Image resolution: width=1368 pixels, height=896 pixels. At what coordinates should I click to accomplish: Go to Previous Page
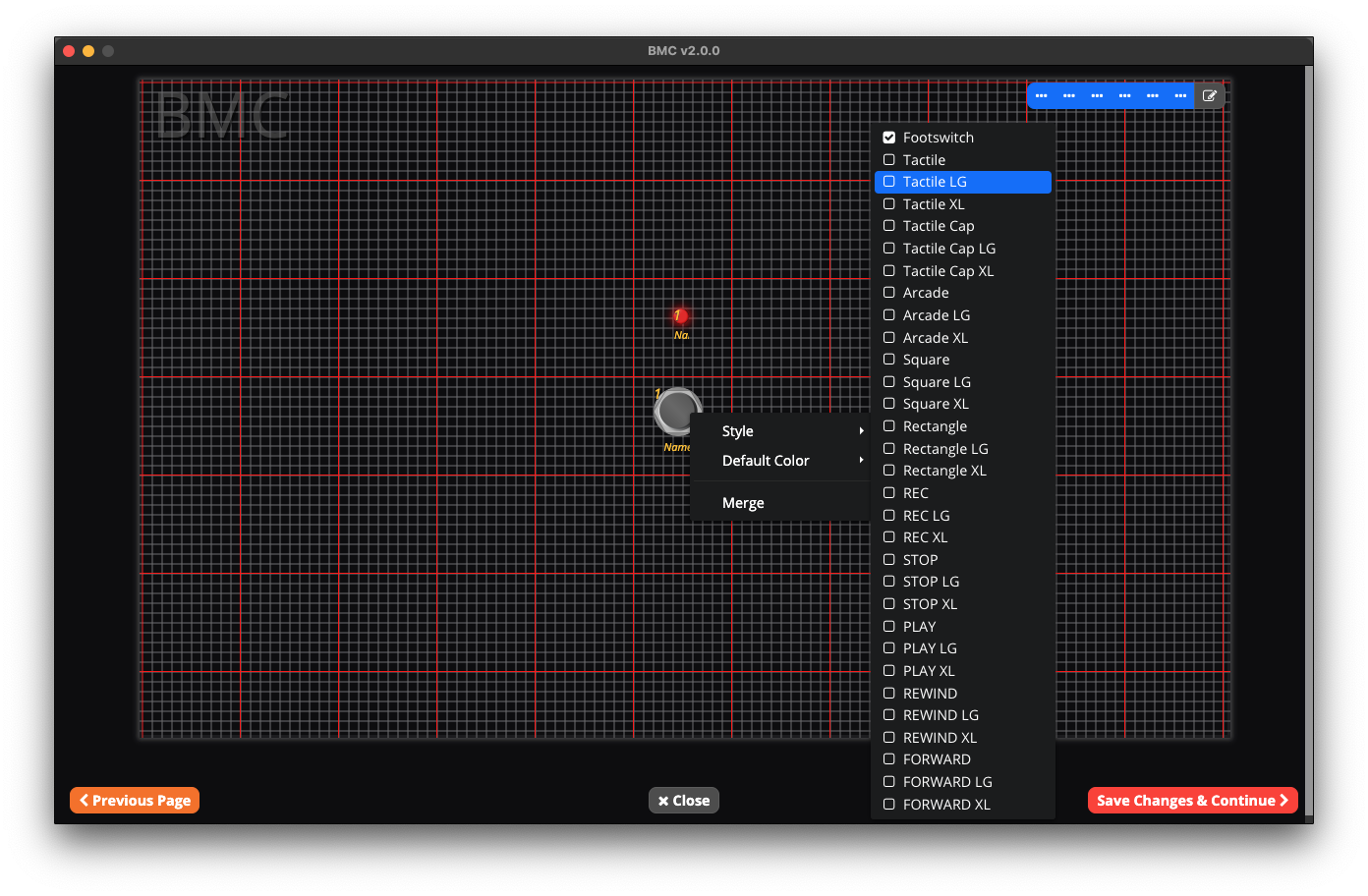[135, 801]
